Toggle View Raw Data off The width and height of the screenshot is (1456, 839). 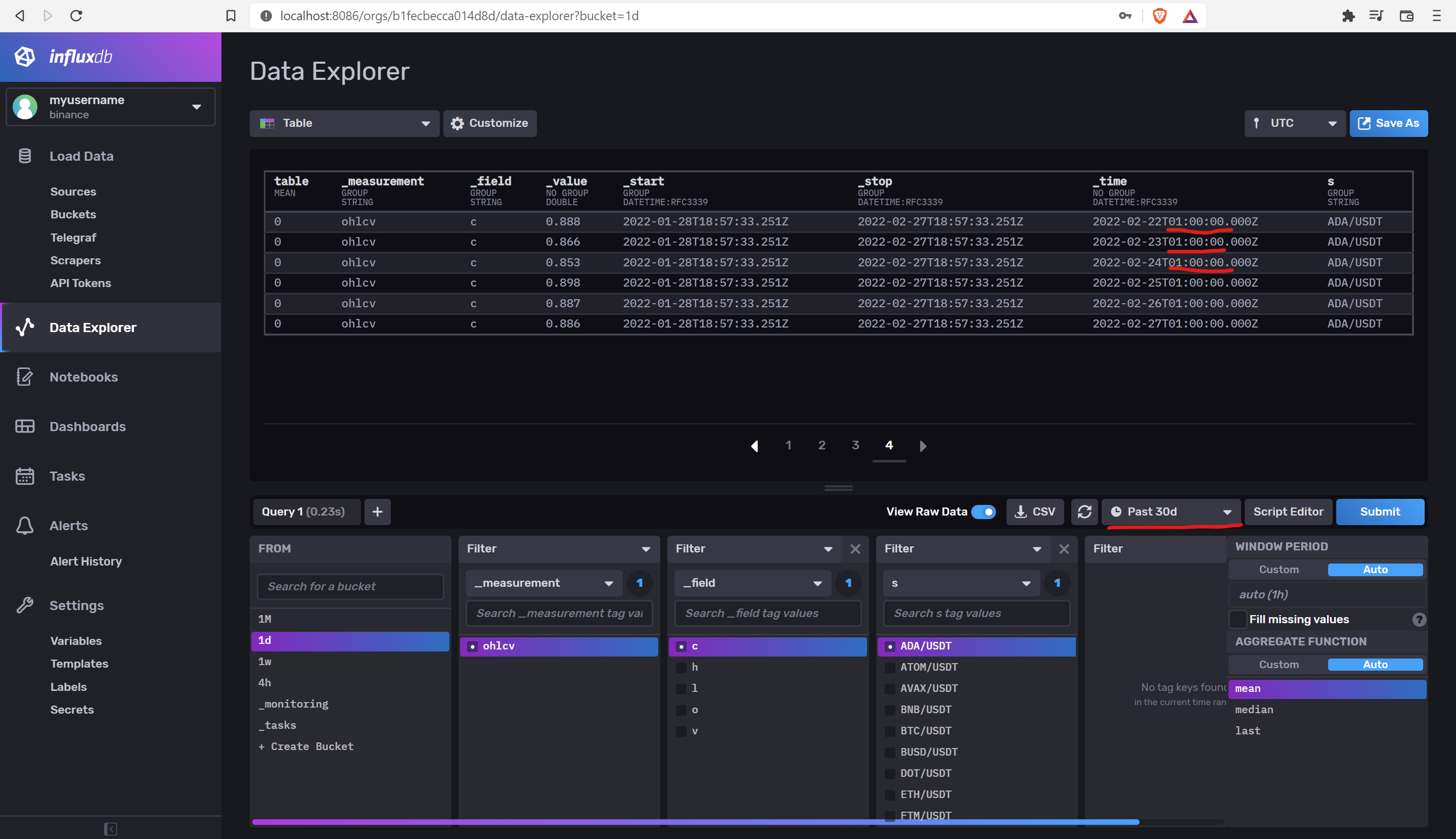coord(984,511)
